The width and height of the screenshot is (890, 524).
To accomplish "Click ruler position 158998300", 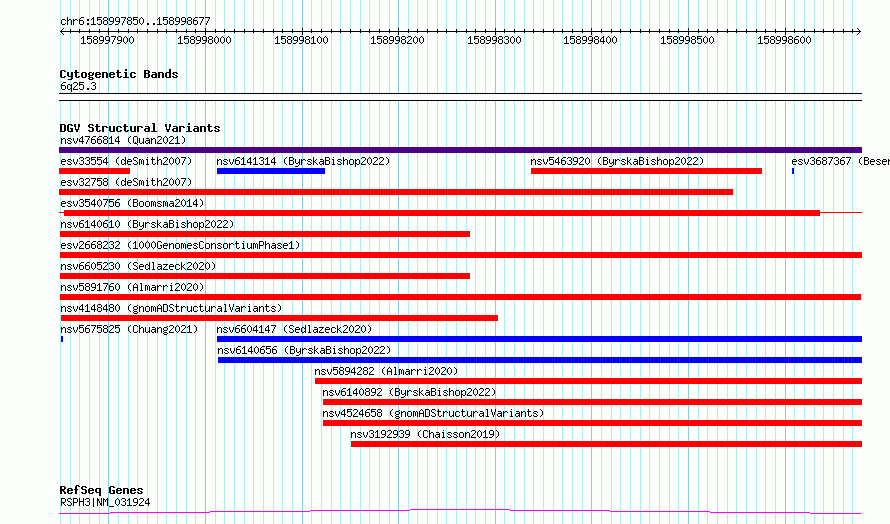I will [x=494, y=40].
